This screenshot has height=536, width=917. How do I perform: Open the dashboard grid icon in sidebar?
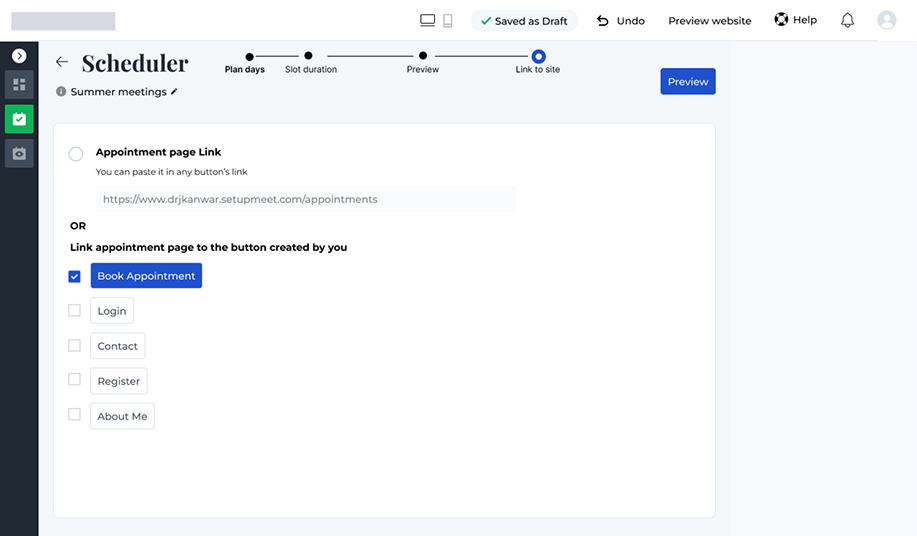click(x=19, y=85)
